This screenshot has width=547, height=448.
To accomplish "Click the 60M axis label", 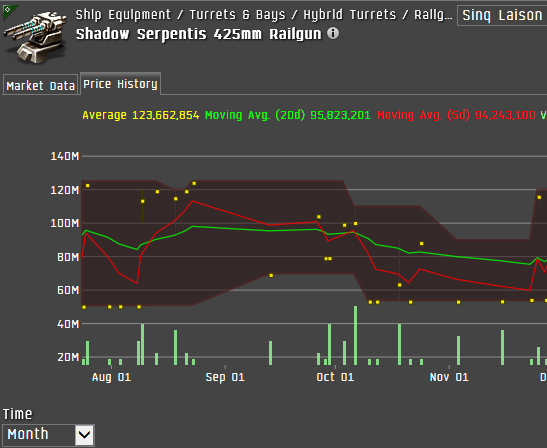I will pyautogui.click(x=68, y=290).
